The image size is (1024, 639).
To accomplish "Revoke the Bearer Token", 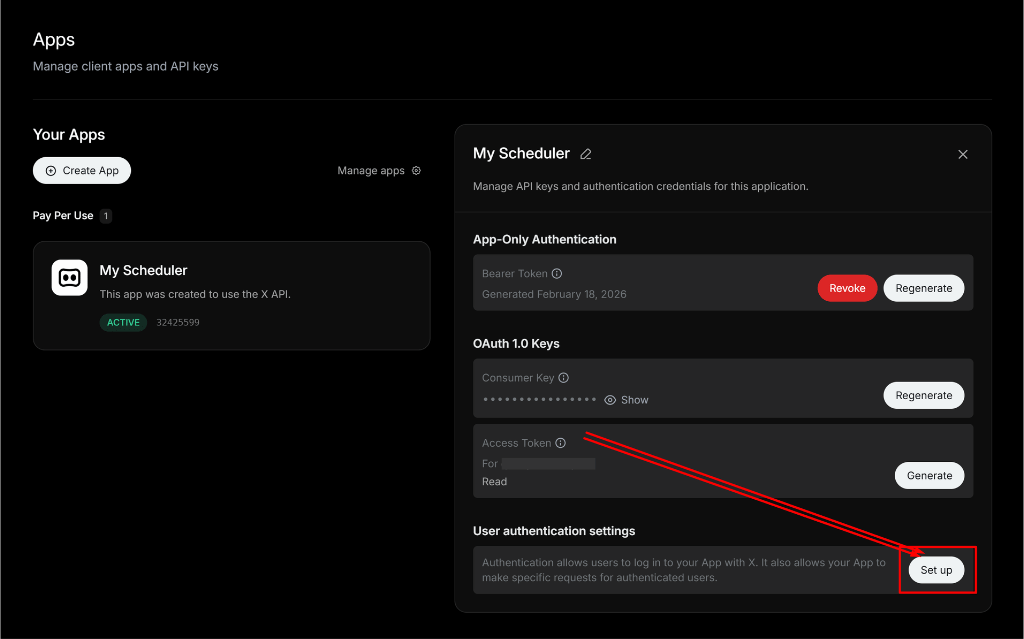I will pos(847,287).
